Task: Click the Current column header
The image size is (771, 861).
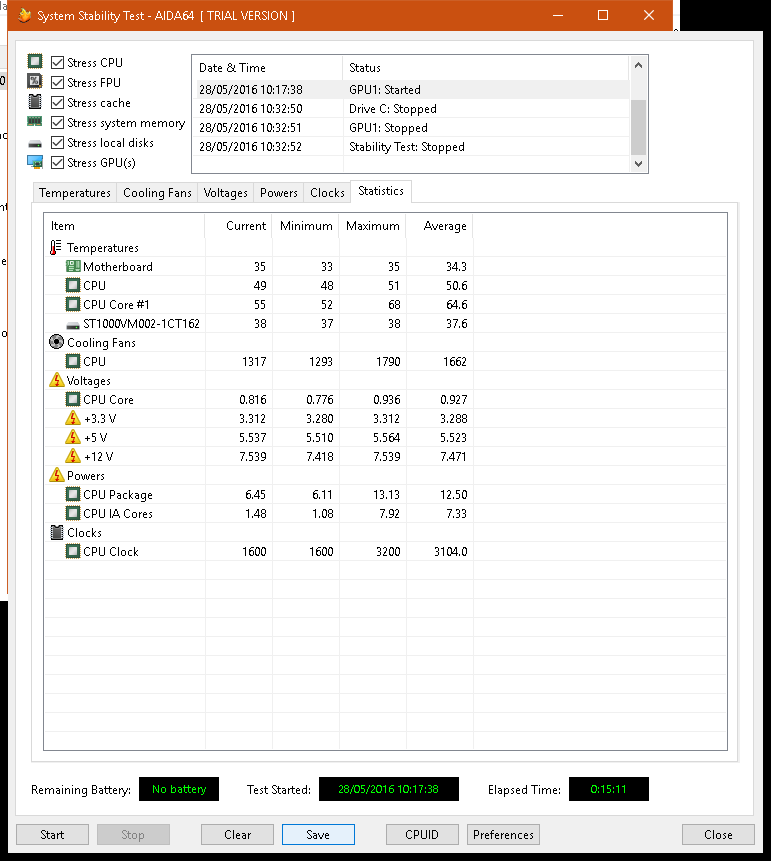Action: [239, 226]
